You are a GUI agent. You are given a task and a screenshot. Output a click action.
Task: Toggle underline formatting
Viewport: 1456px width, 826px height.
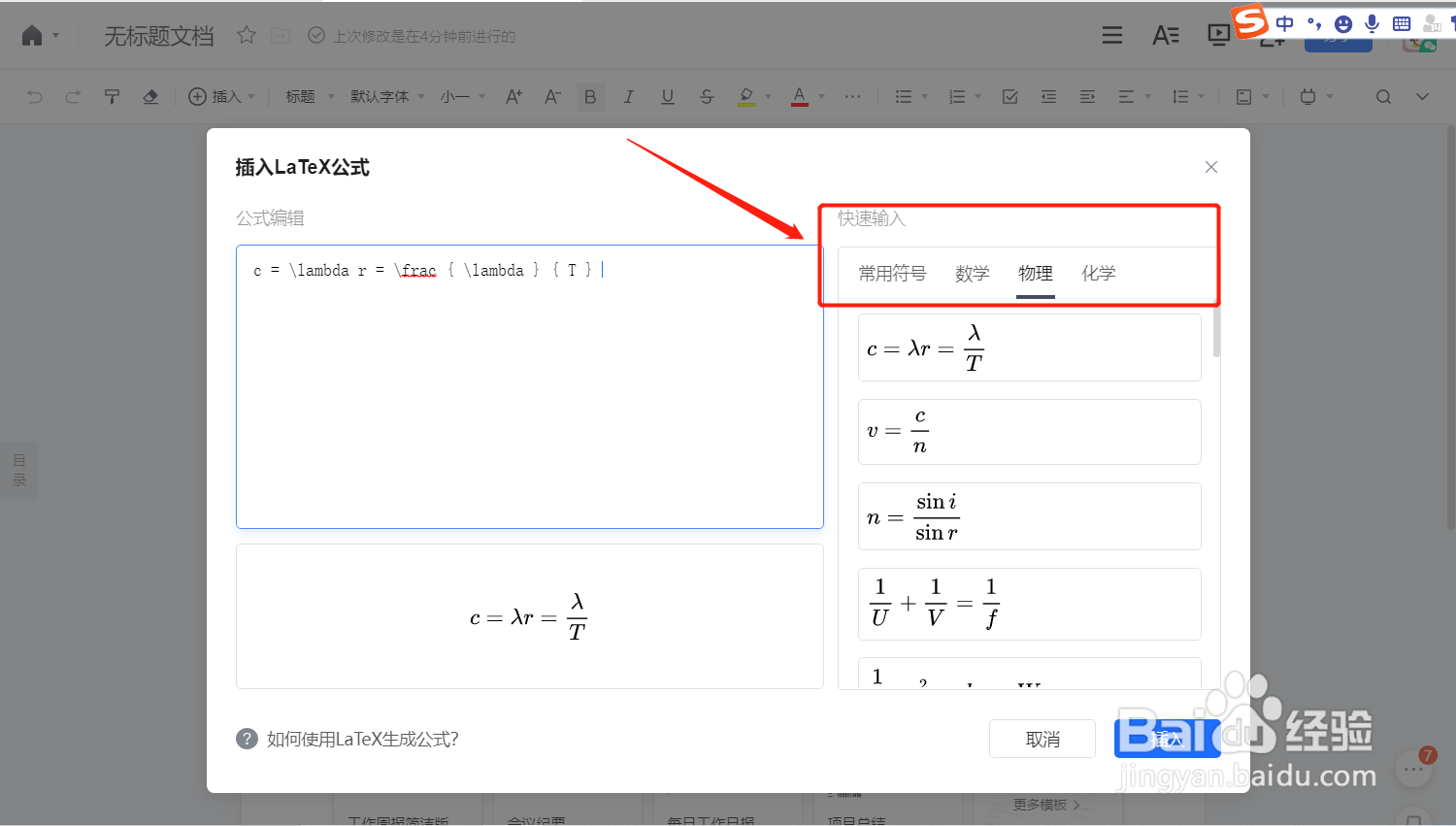point(668,96)
